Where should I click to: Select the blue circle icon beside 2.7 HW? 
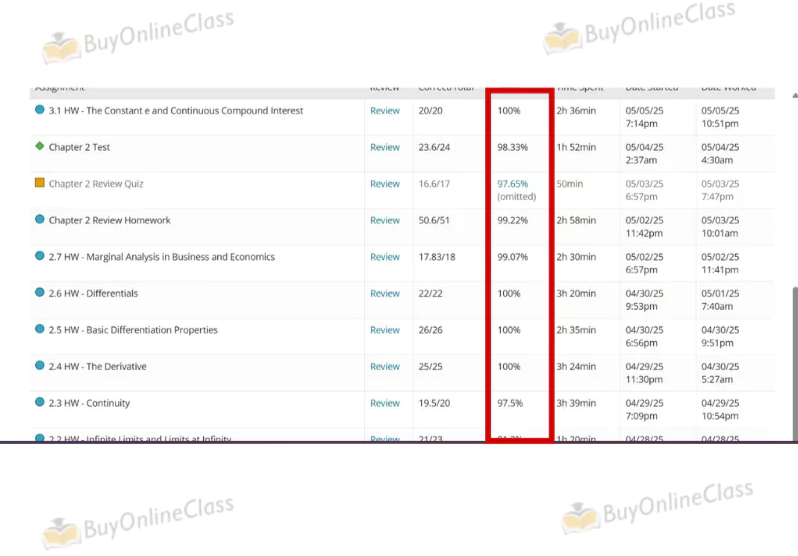tap(40, 257)
